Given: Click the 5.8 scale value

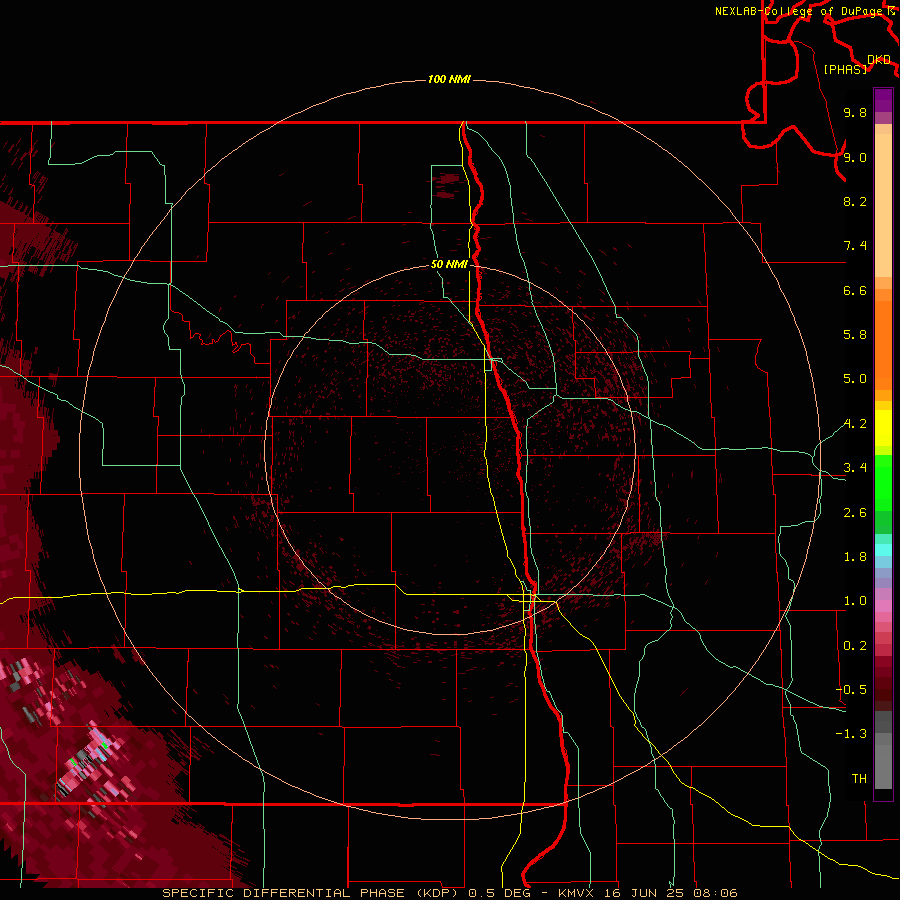Looking at the screenshot, I should [x=855, y=335].
